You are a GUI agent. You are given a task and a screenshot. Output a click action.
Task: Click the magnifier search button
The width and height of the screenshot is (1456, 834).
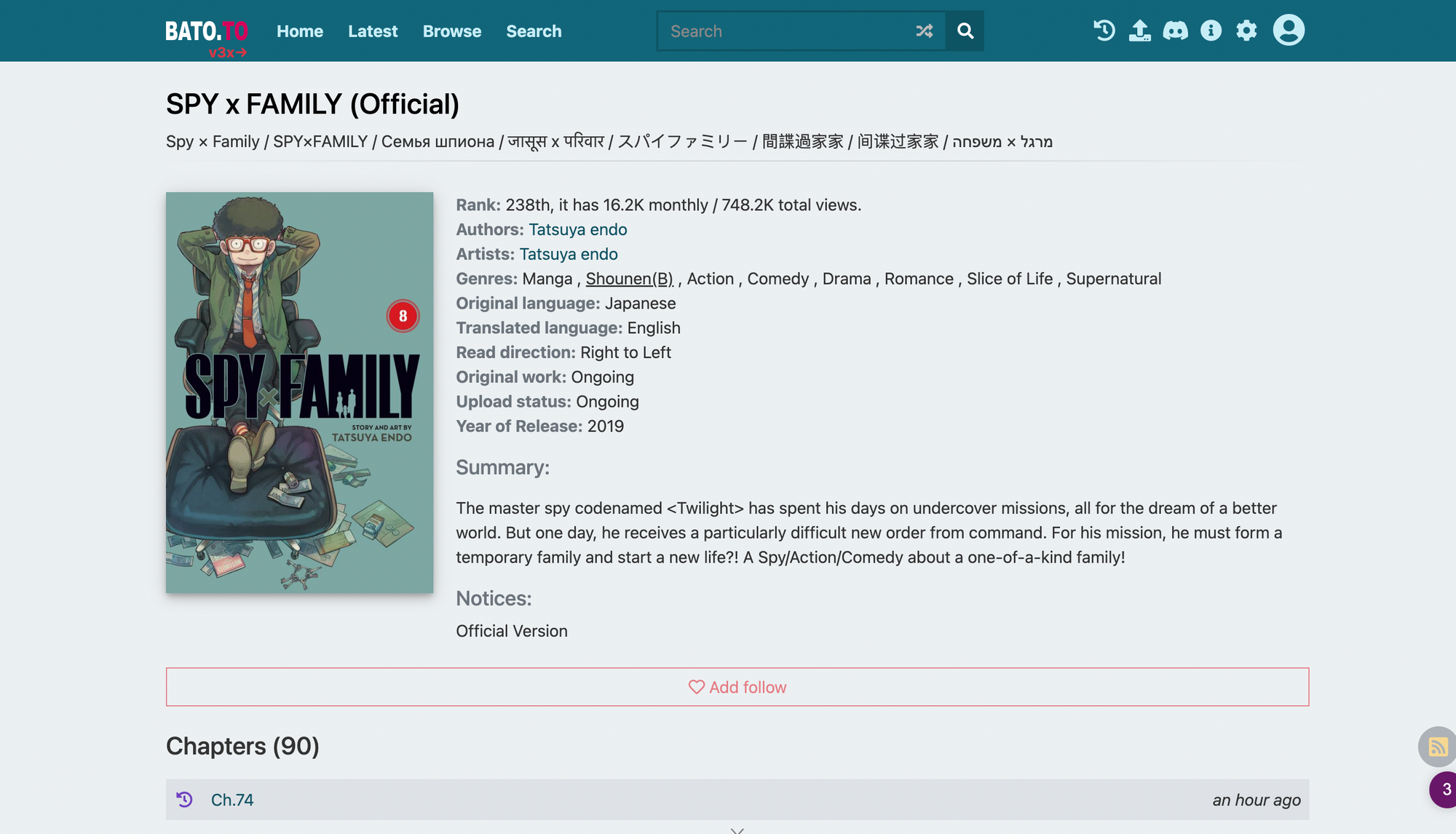click(x=965, y=31)
